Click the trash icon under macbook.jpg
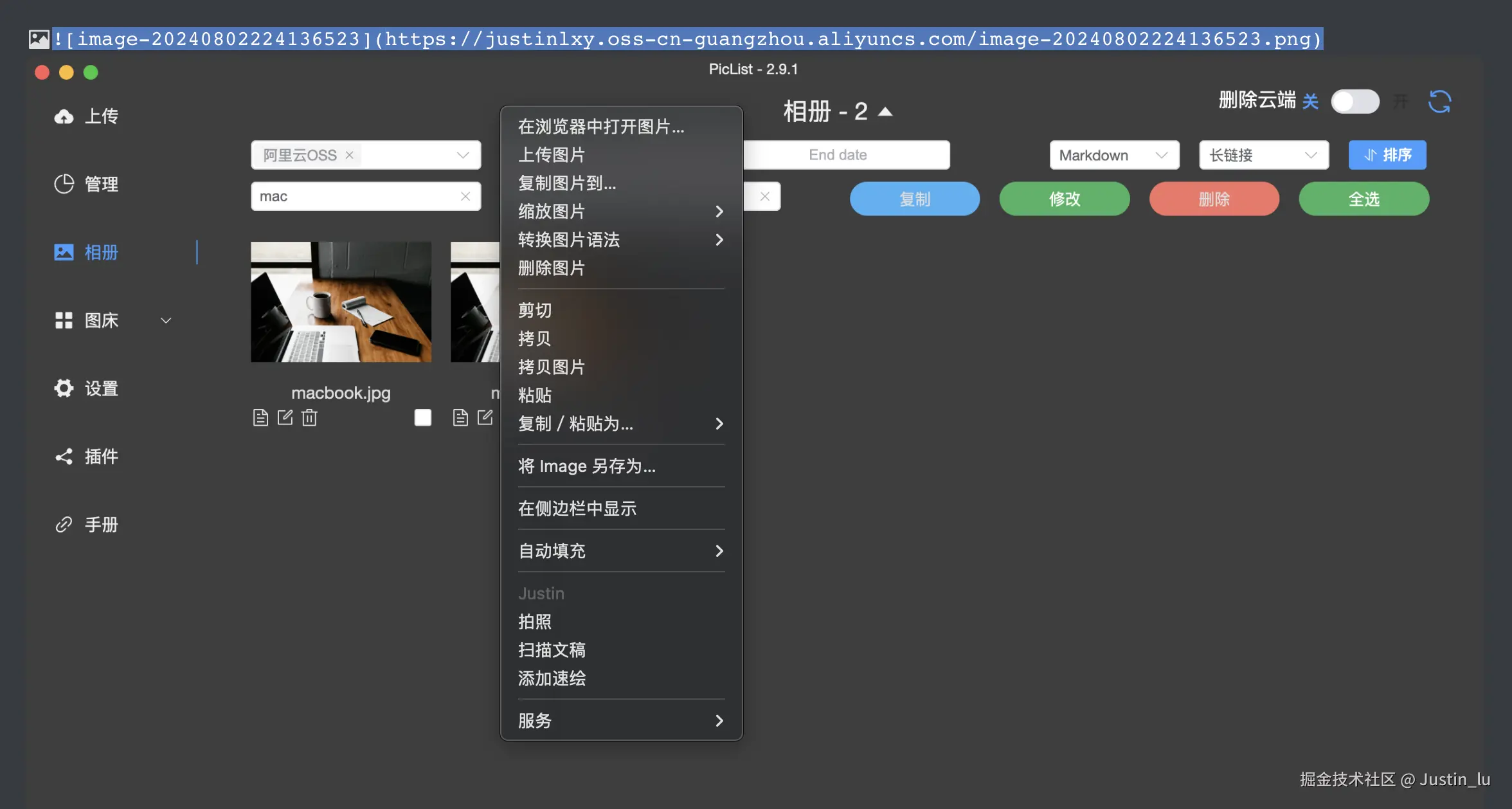Viewport: 1512px width, 809px height. point(309,418)
